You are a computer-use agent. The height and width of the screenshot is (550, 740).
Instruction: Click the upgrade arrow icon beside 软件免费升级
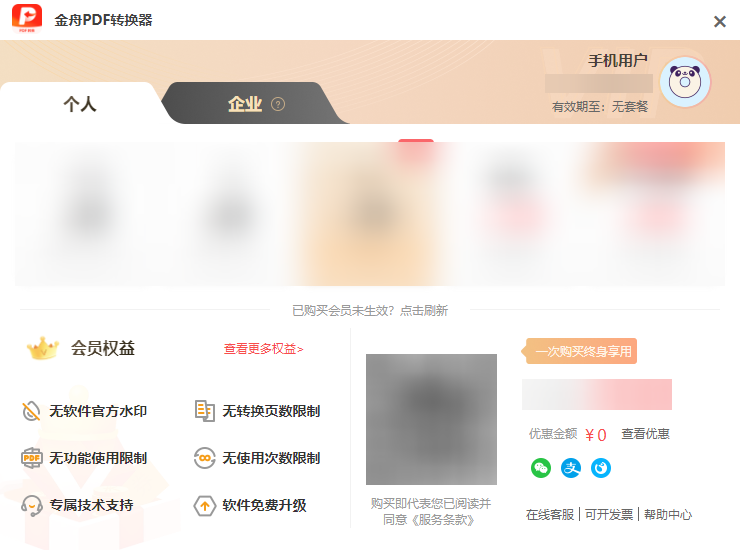pos(205,506)
